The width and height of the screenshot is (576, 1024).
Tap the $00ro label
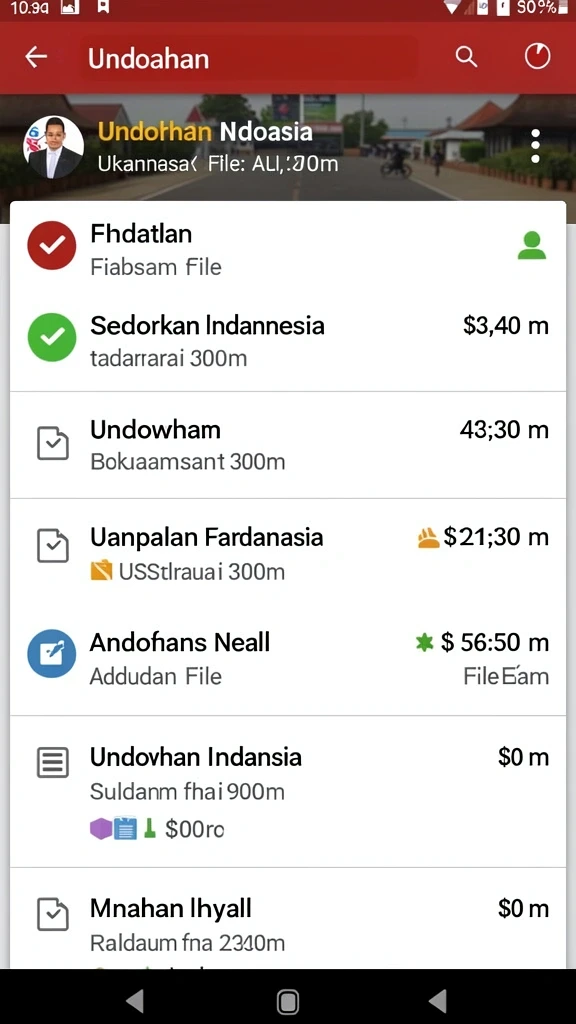pos(195,829)
